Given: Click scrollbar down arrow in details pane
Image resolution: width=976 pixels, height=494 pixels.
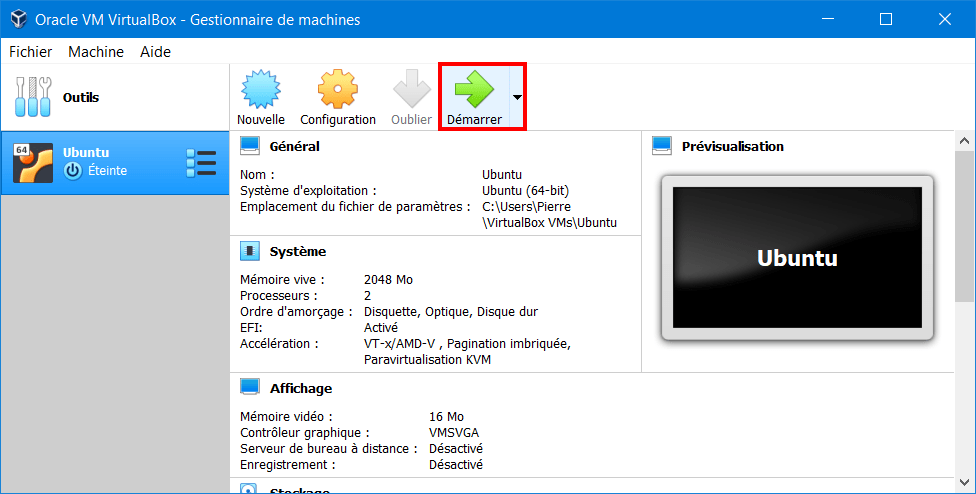Looking at the screenshot, I should point(965,483).
